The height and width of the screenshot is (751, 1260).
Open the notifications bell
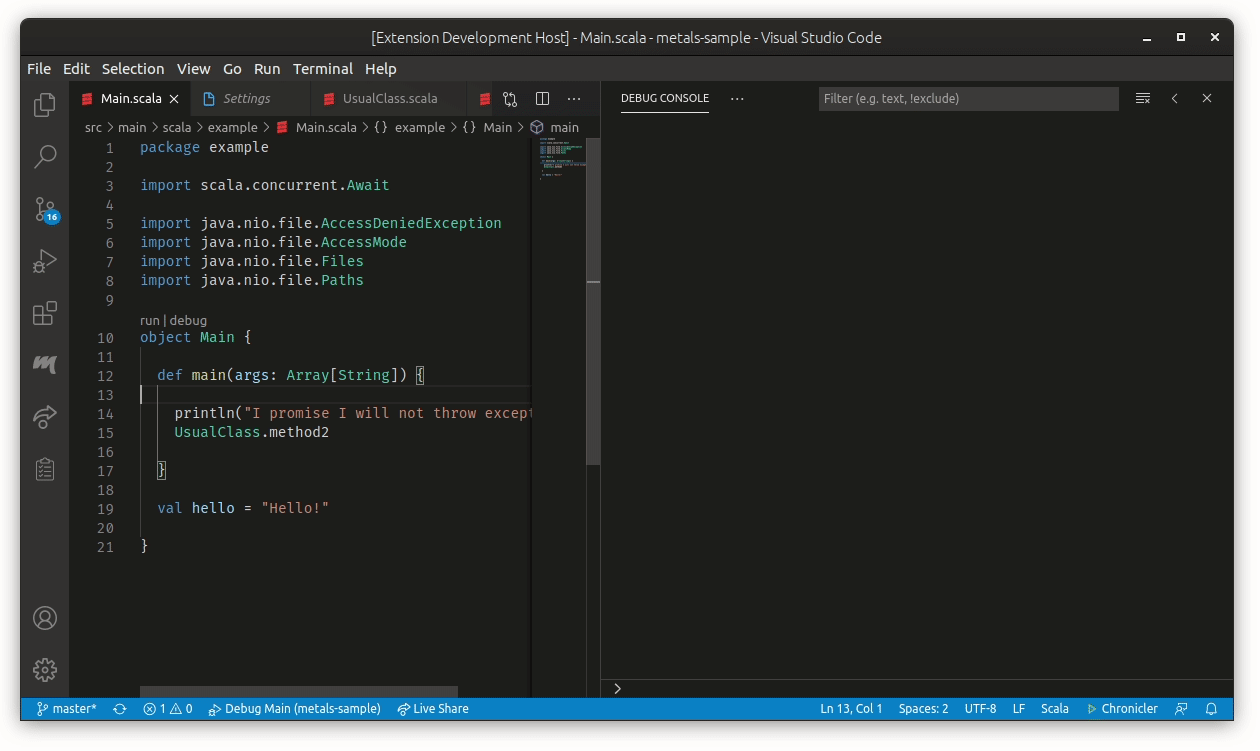click(x=1211, y=708)
